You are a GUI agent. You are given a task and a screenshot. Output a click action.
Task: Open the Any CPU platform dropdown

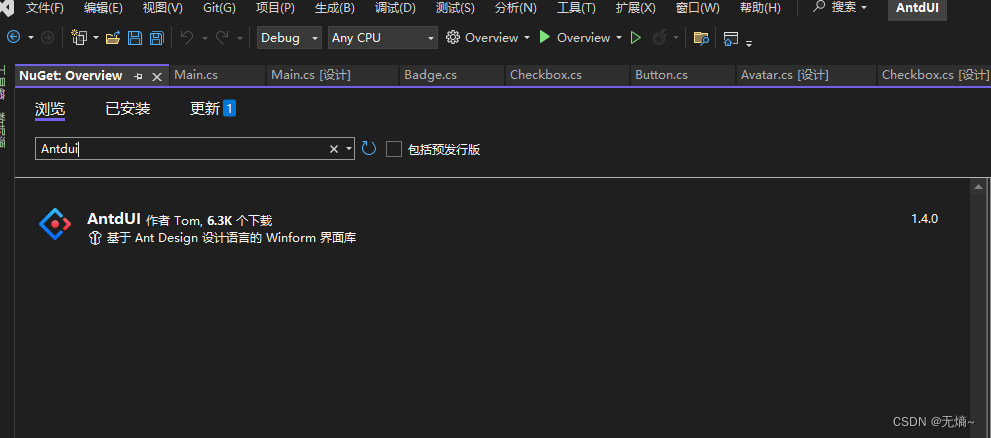tap(382, 37)
